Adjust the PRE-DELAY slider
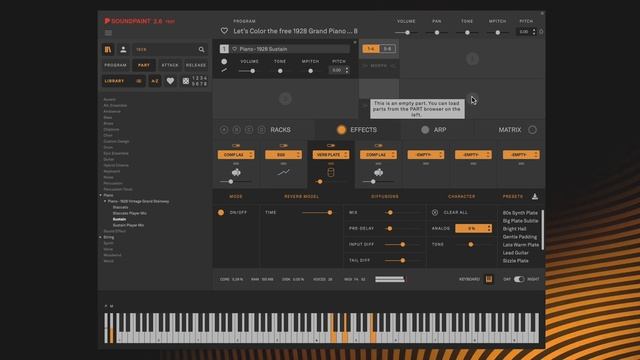 coord(402,228)
